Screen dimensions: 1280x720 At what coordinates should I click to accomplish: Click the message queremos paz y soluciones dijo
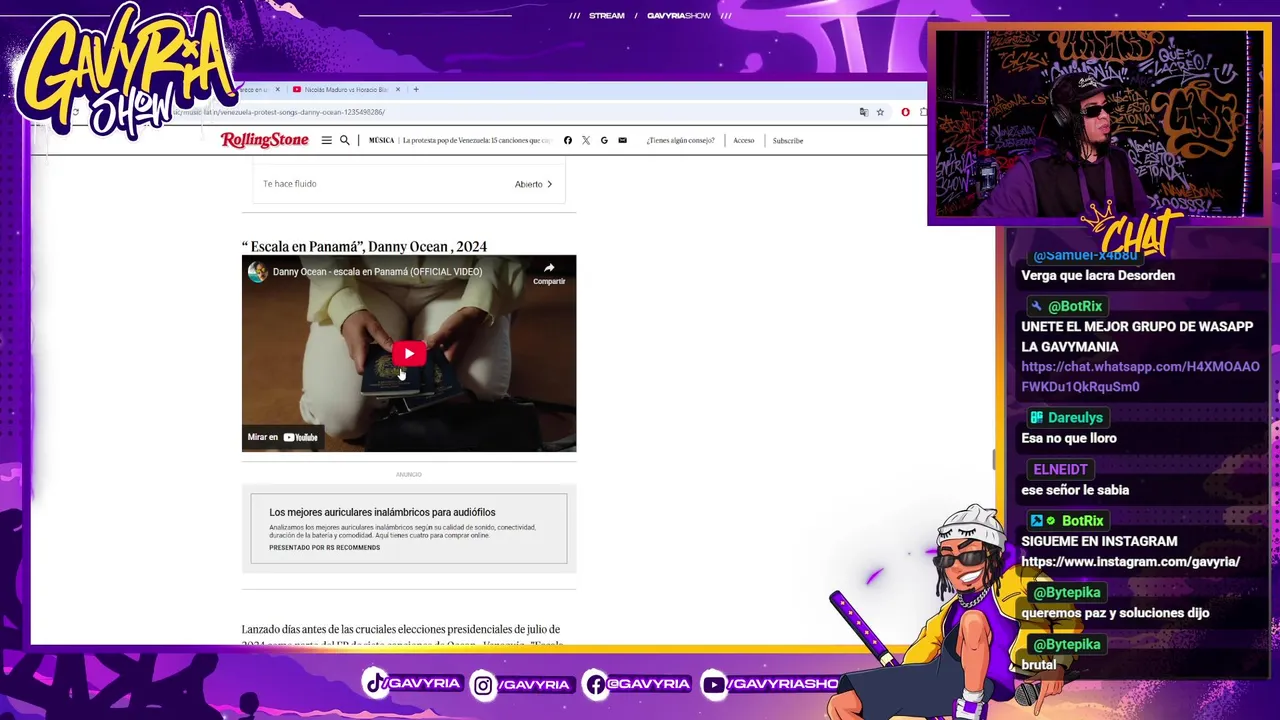click(1115, 613)
